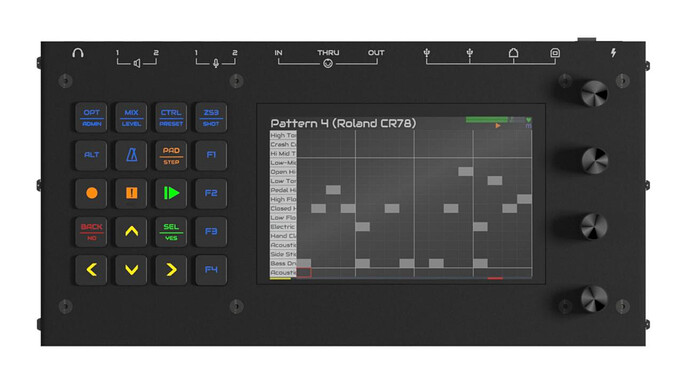Click the yellow up arrow button

pos(131,232)
